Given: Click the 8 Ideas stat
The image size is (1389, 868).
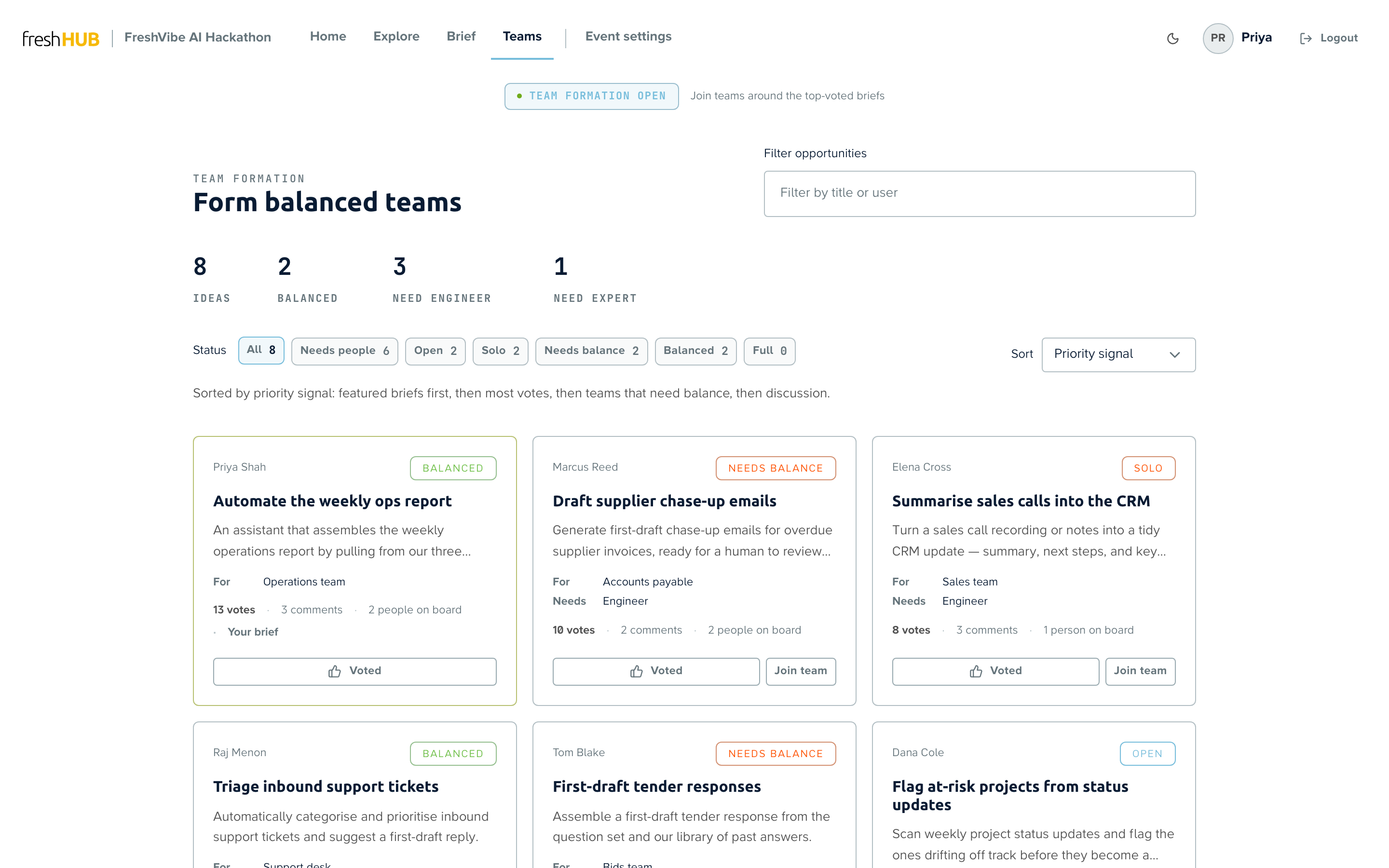Looking at the screenshot, I should [x=211, y=280].
